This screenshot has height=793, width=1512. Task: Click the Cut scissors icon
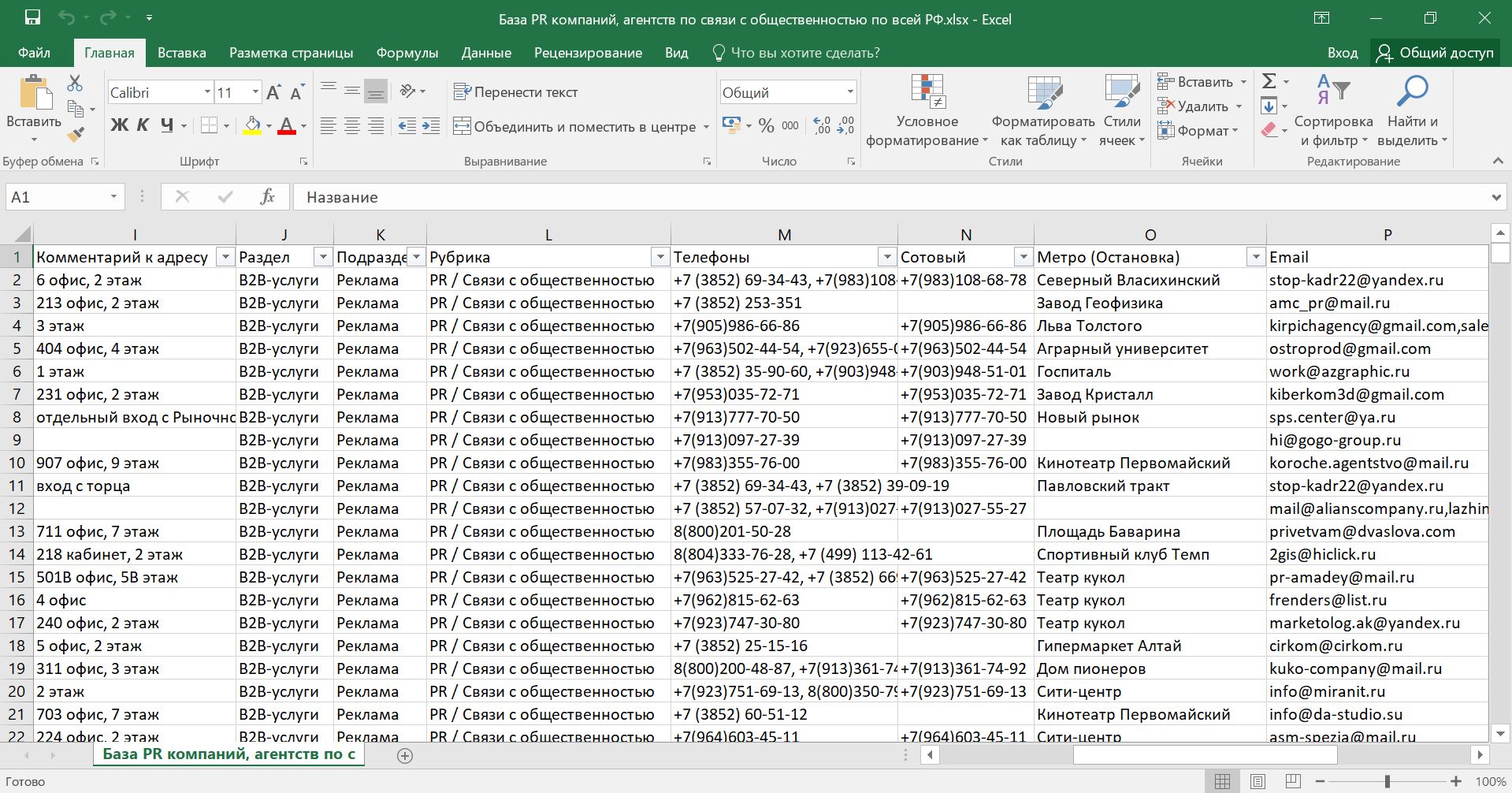tap(75, 83)
